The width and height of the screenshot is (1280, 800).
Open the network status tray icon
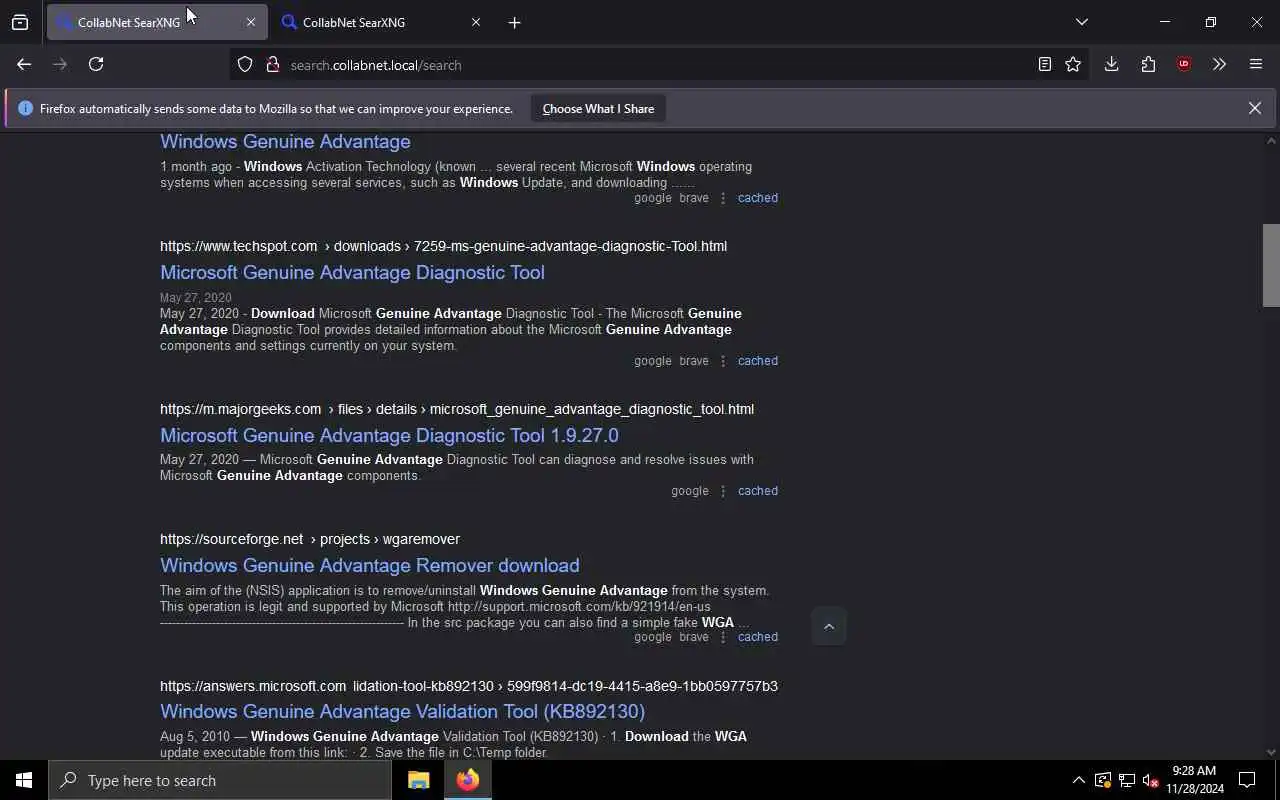click(1127, 780)
